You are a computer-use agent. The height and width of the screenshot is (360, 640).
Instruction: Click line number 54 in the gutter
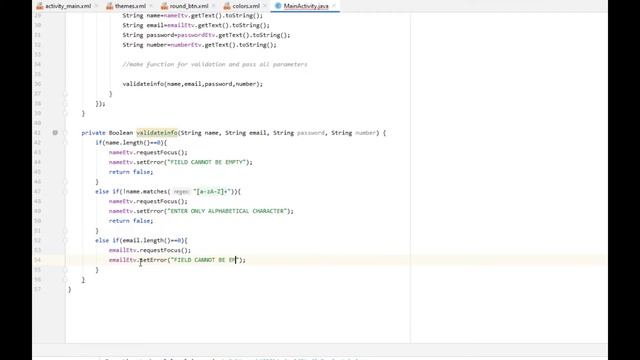pos(38,260)
